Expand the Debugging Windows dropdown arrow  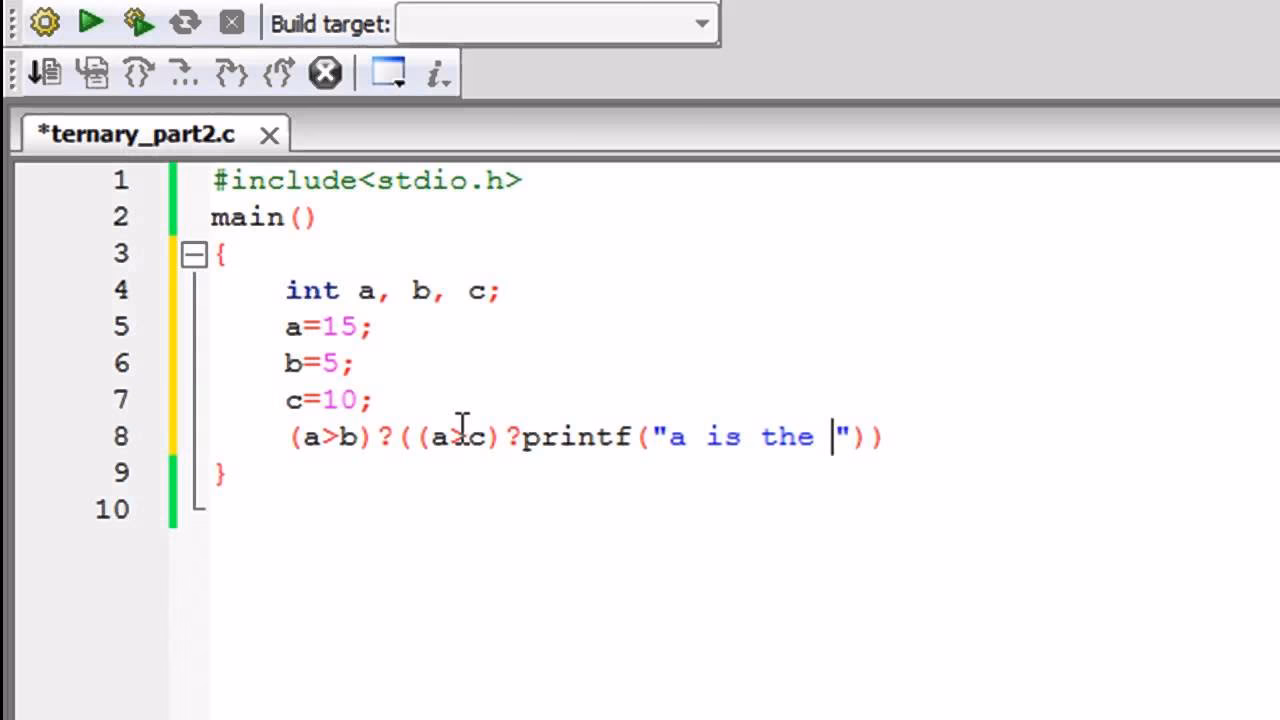point(398,83)
